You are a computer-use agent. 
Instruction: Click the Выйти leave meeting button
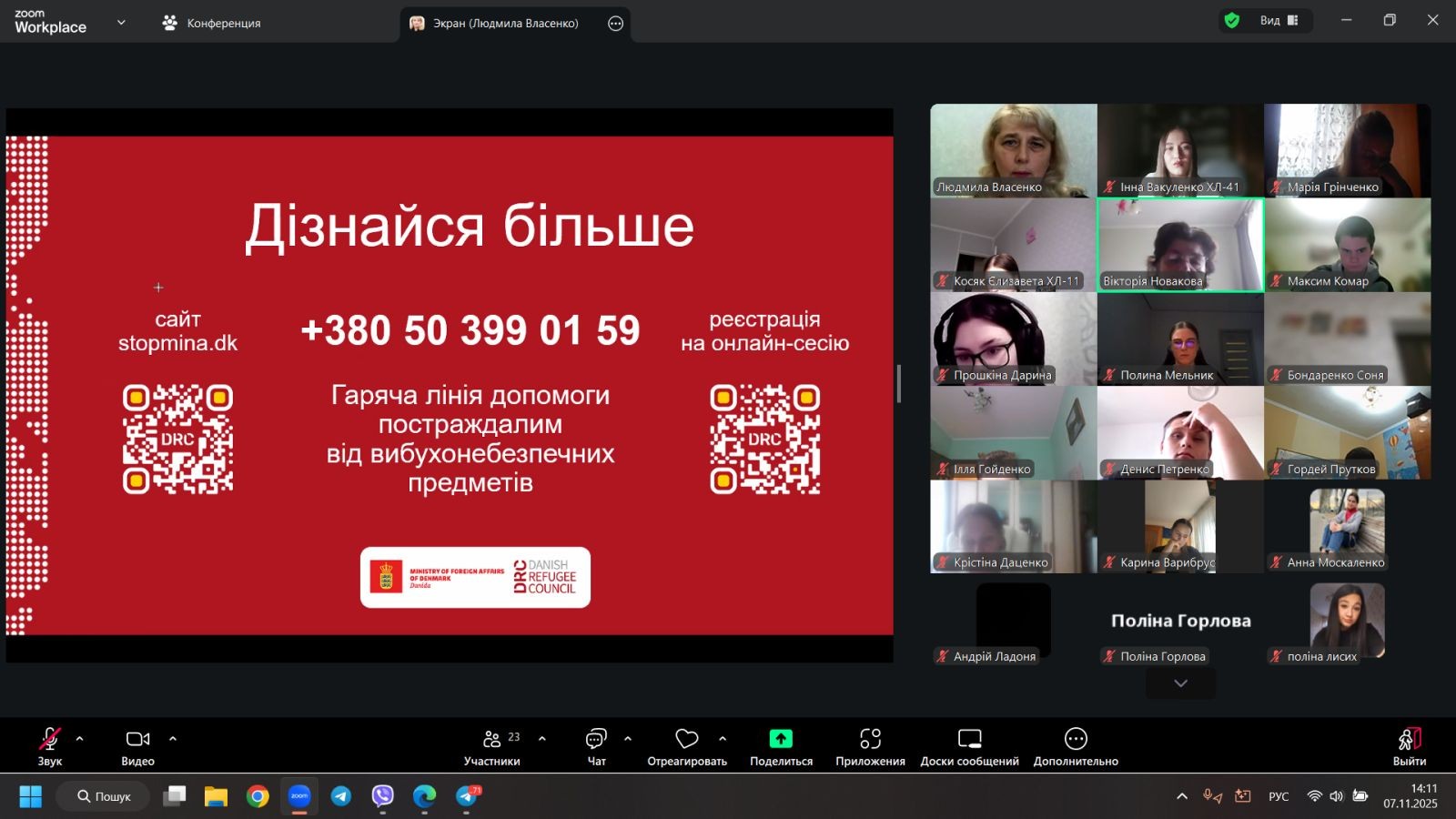1409,746
